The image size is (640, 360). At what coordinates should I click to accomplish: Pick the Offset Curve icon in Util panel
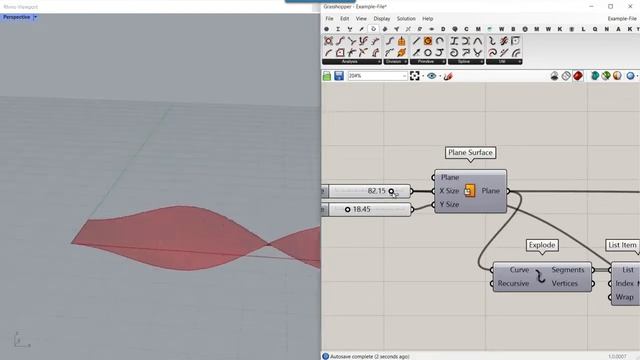(515, 52)
